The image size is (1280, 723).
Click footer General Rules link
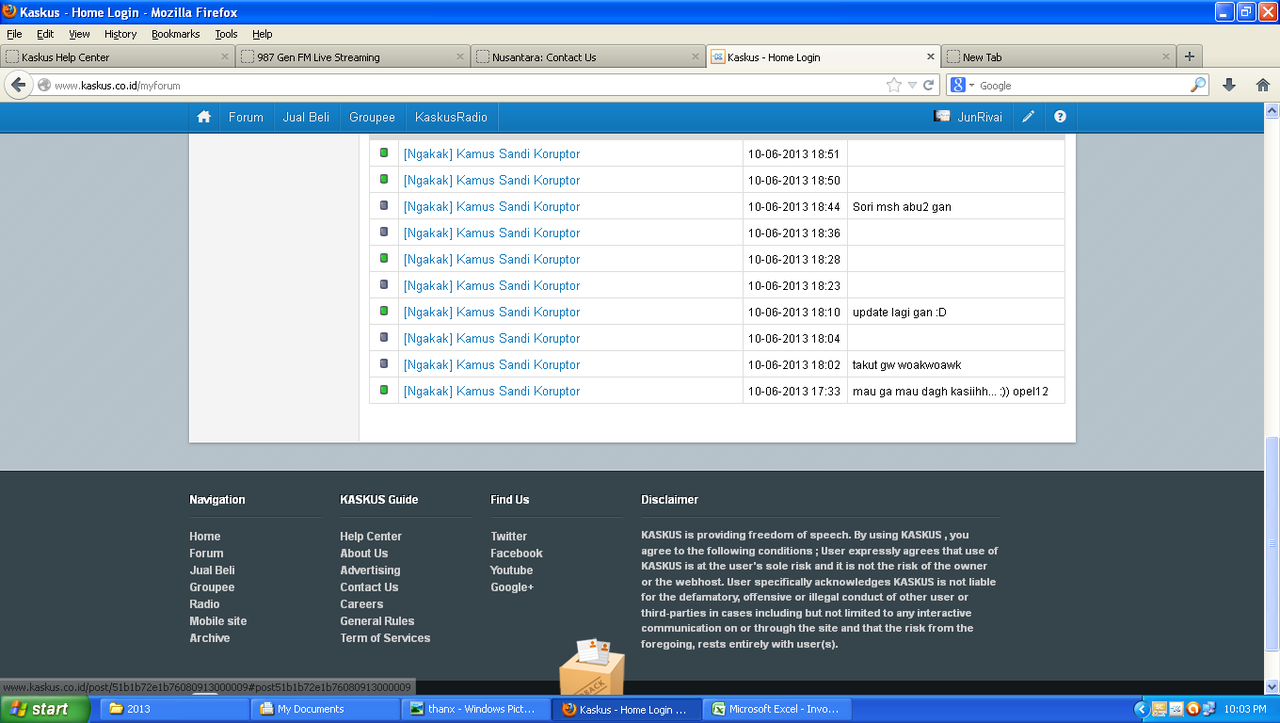(377, 621)
